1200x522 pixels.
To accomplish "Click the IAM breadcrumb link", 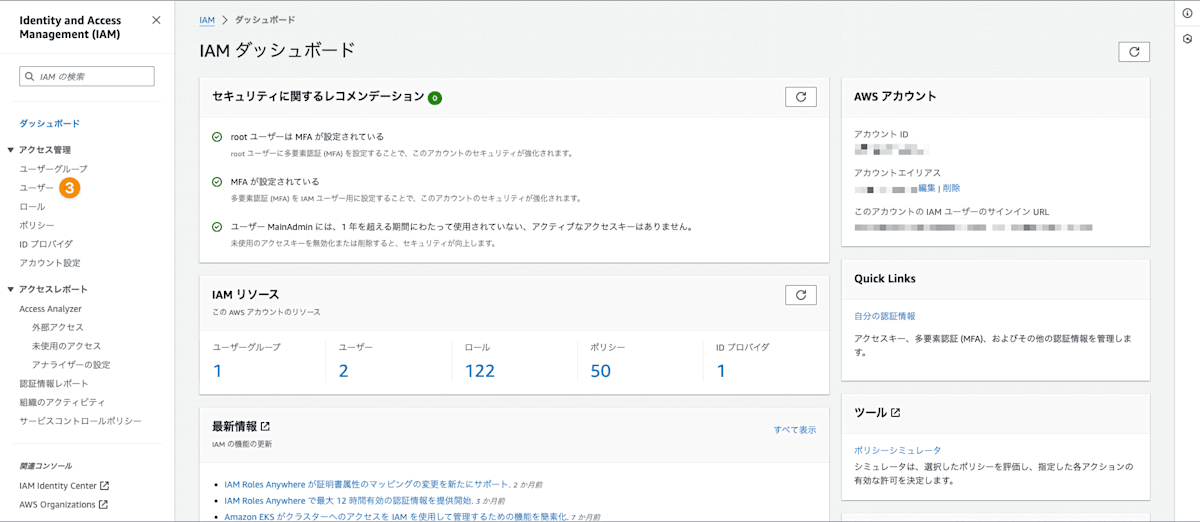I will (x=207, y=20).
